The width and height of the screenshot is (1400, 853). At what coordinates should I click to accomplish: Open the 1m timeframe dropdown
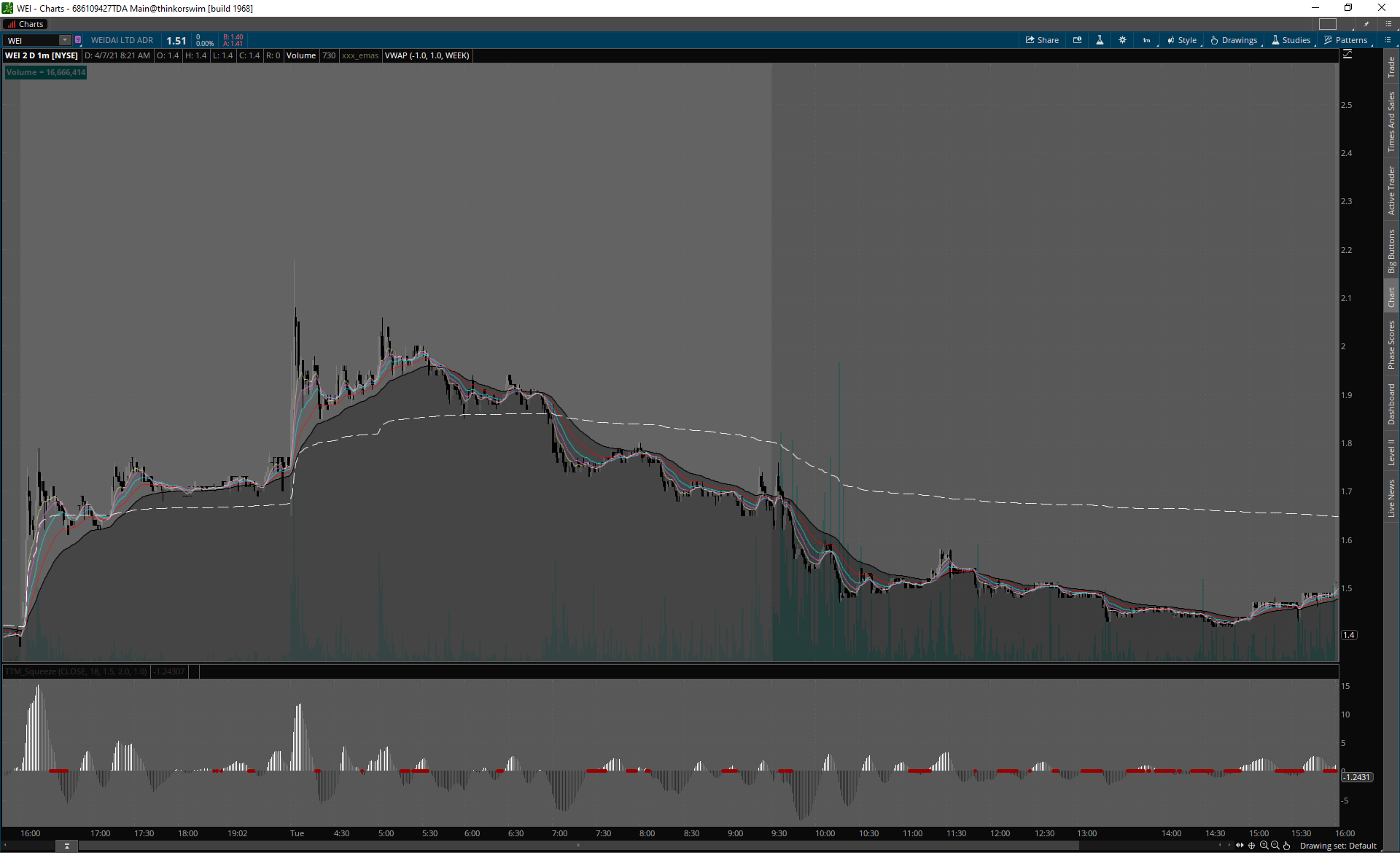pyautogui.click(x=1147, y=40)
